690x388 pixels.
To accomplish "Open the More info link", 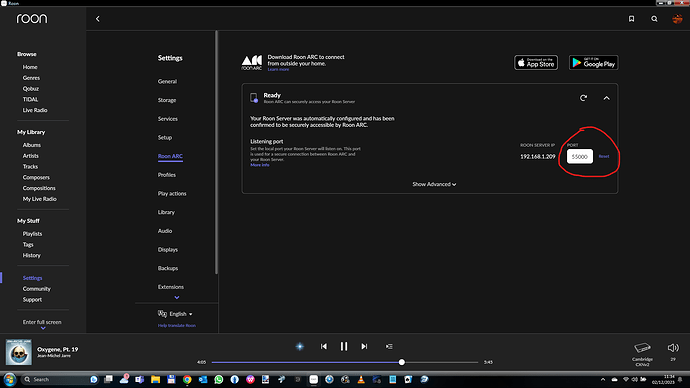I will pos(260,165).
